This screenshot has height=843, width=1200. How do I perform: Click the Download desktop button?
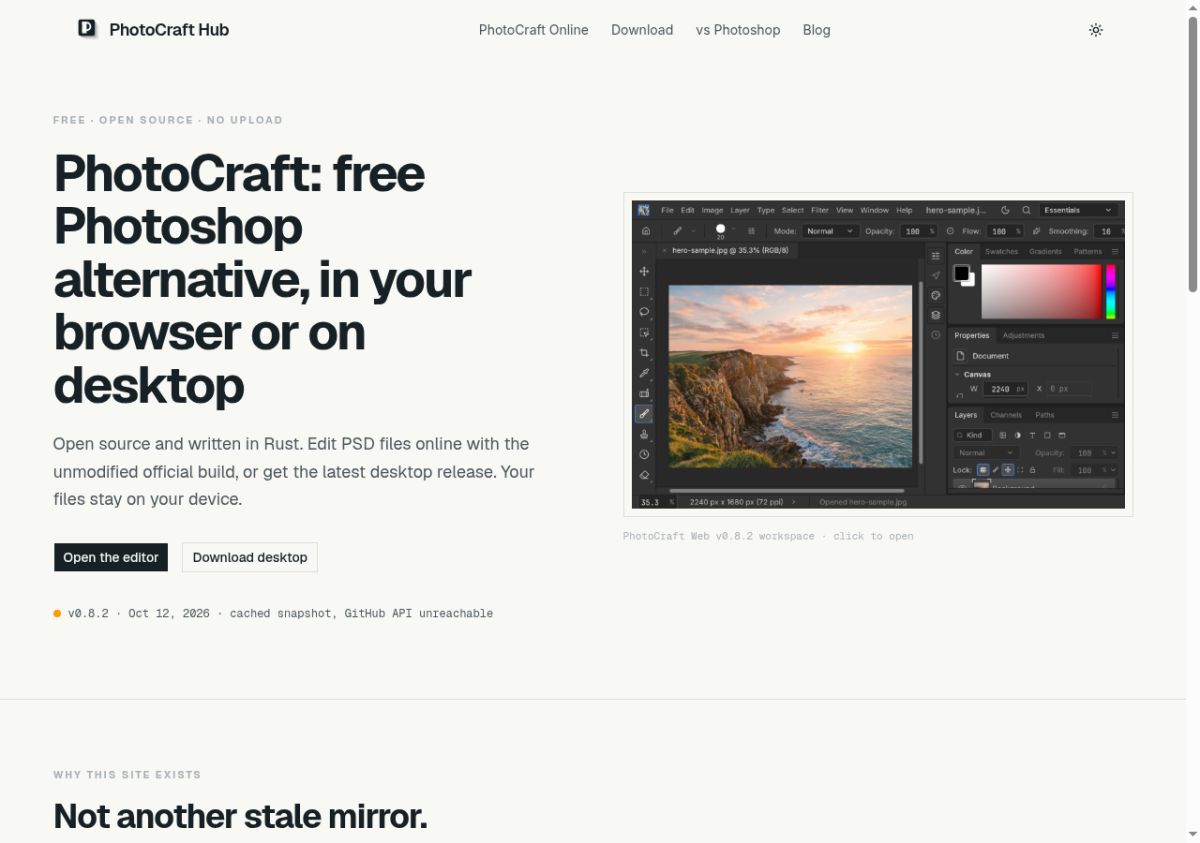click(x=250, y=557)
